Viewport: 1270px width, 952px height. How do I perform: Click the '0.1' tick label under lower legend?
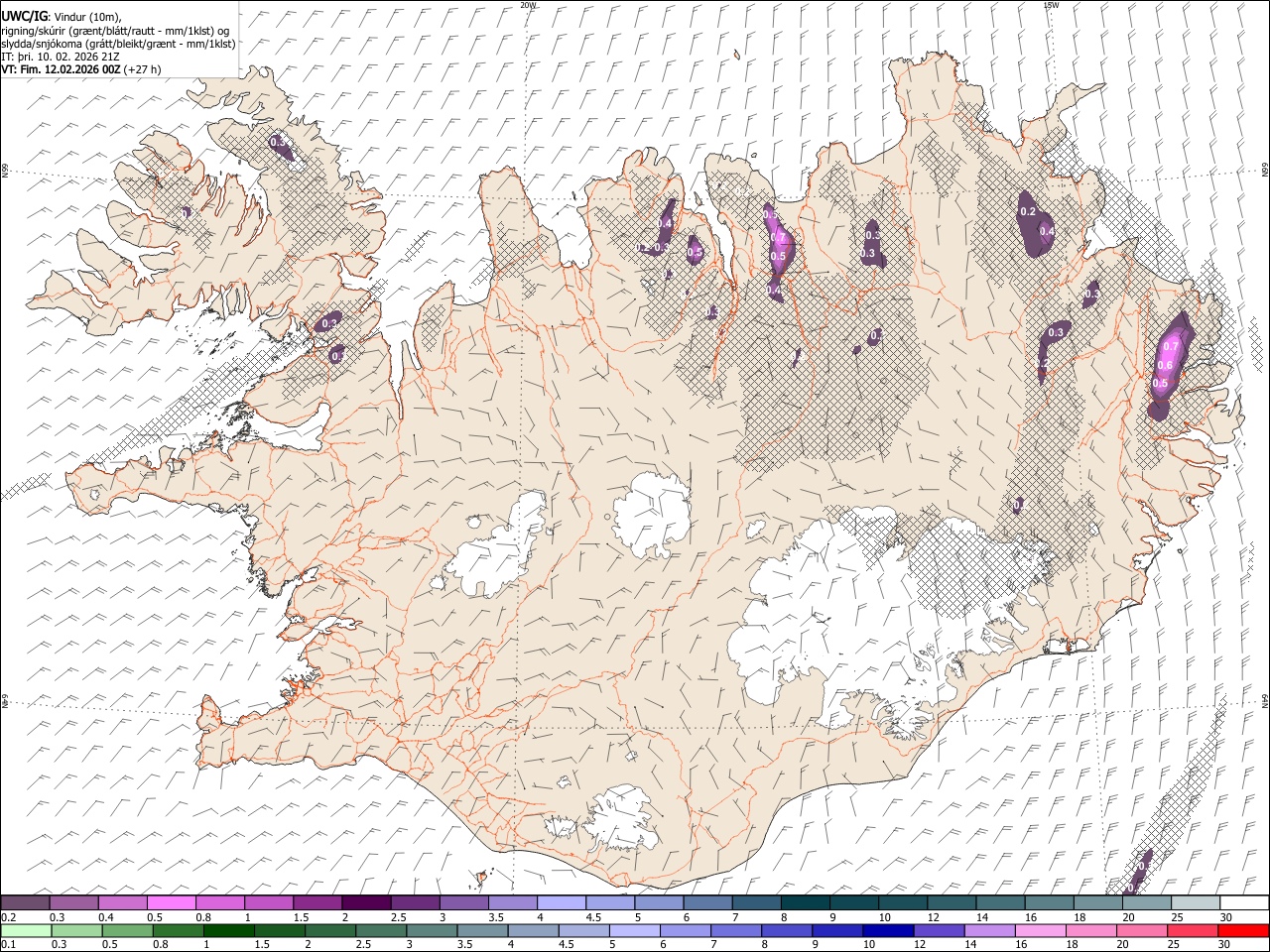(x=8, y=945)
